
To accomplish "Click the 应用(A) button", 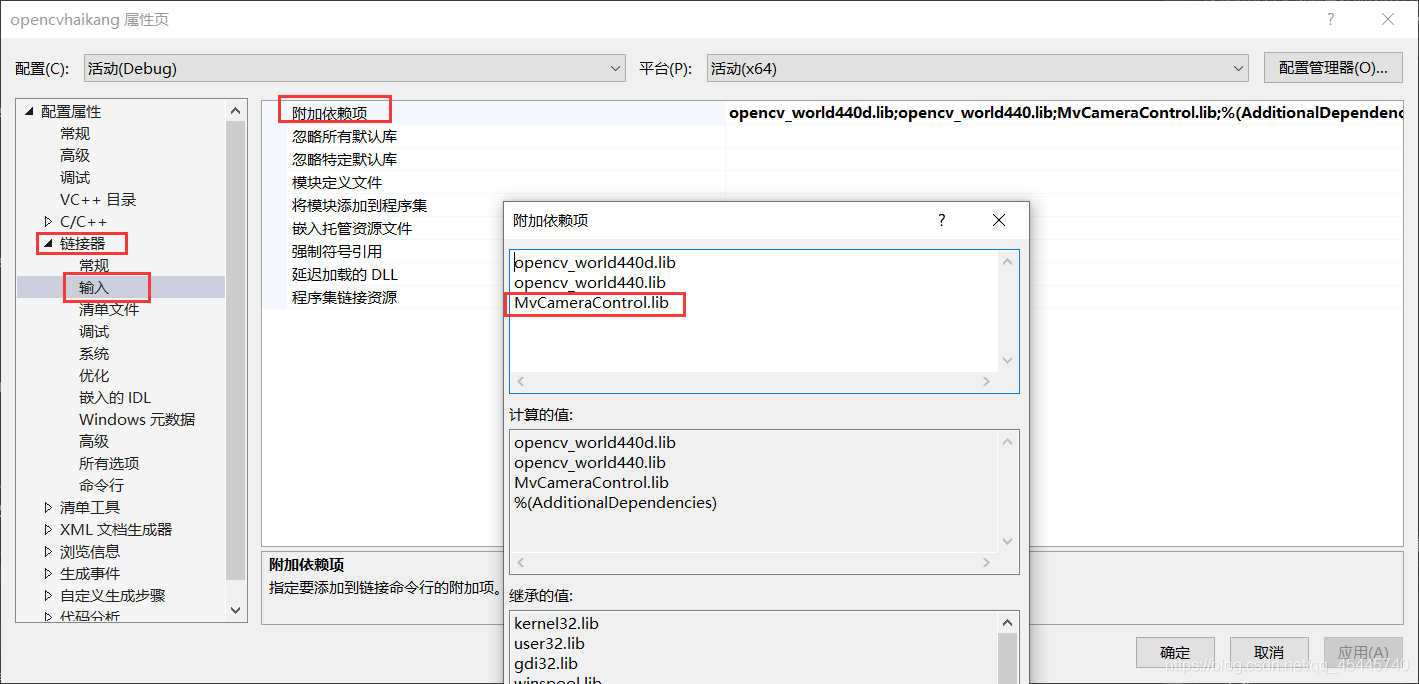I will tap(1363, 652).
